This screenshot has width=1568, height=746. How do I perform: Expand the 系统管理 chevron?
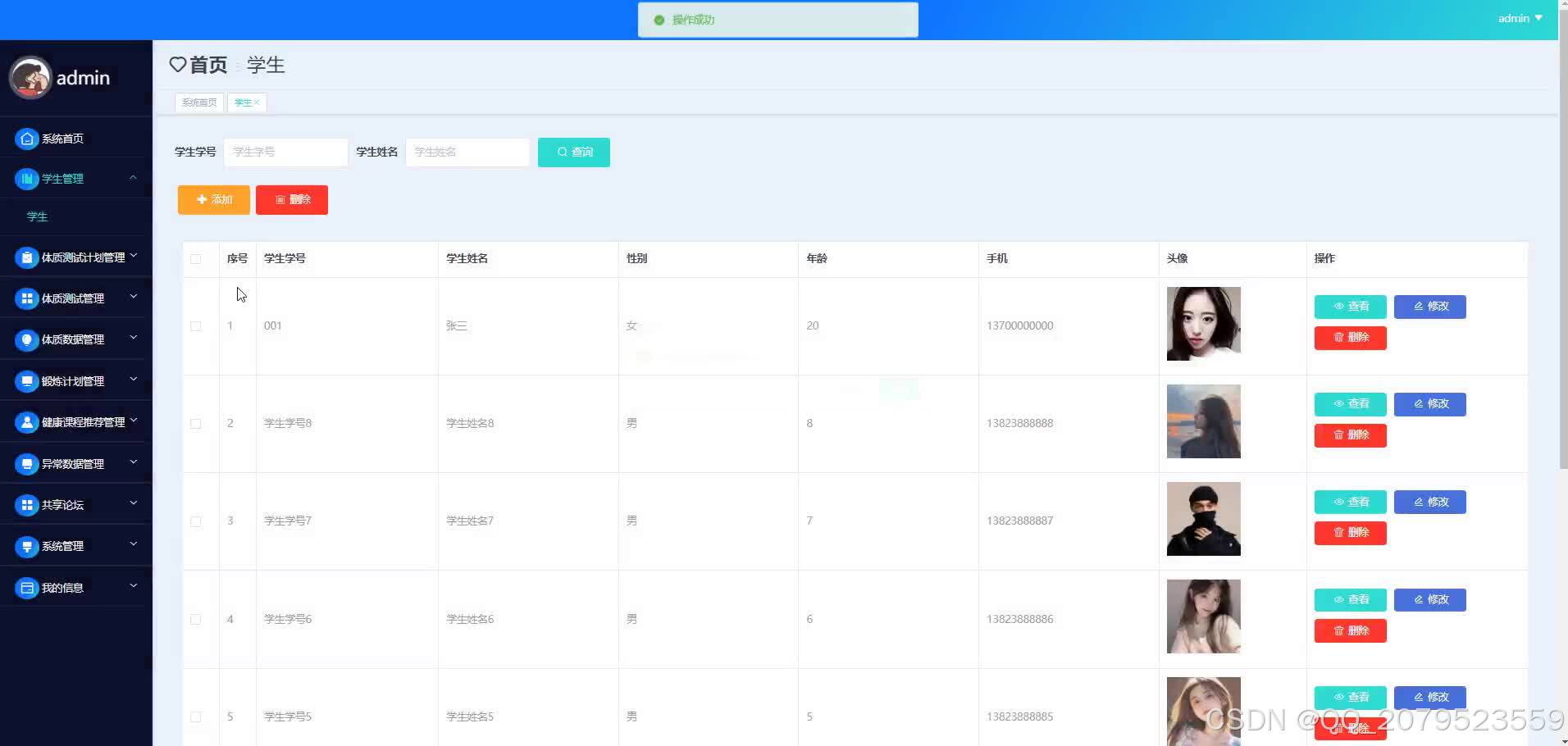[134, 544]
